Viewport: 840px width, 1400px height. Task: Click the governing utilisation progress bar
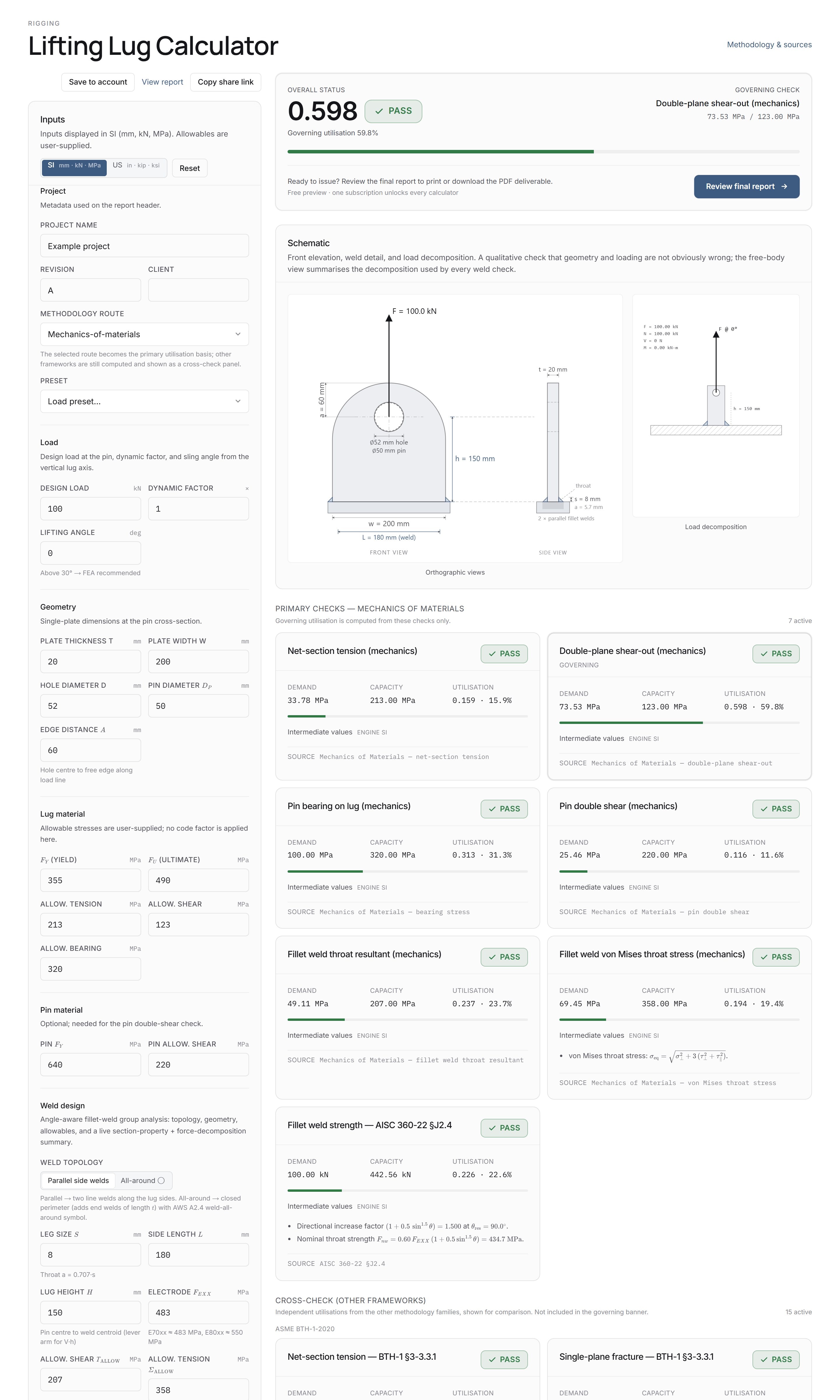[x=543, y=152]
